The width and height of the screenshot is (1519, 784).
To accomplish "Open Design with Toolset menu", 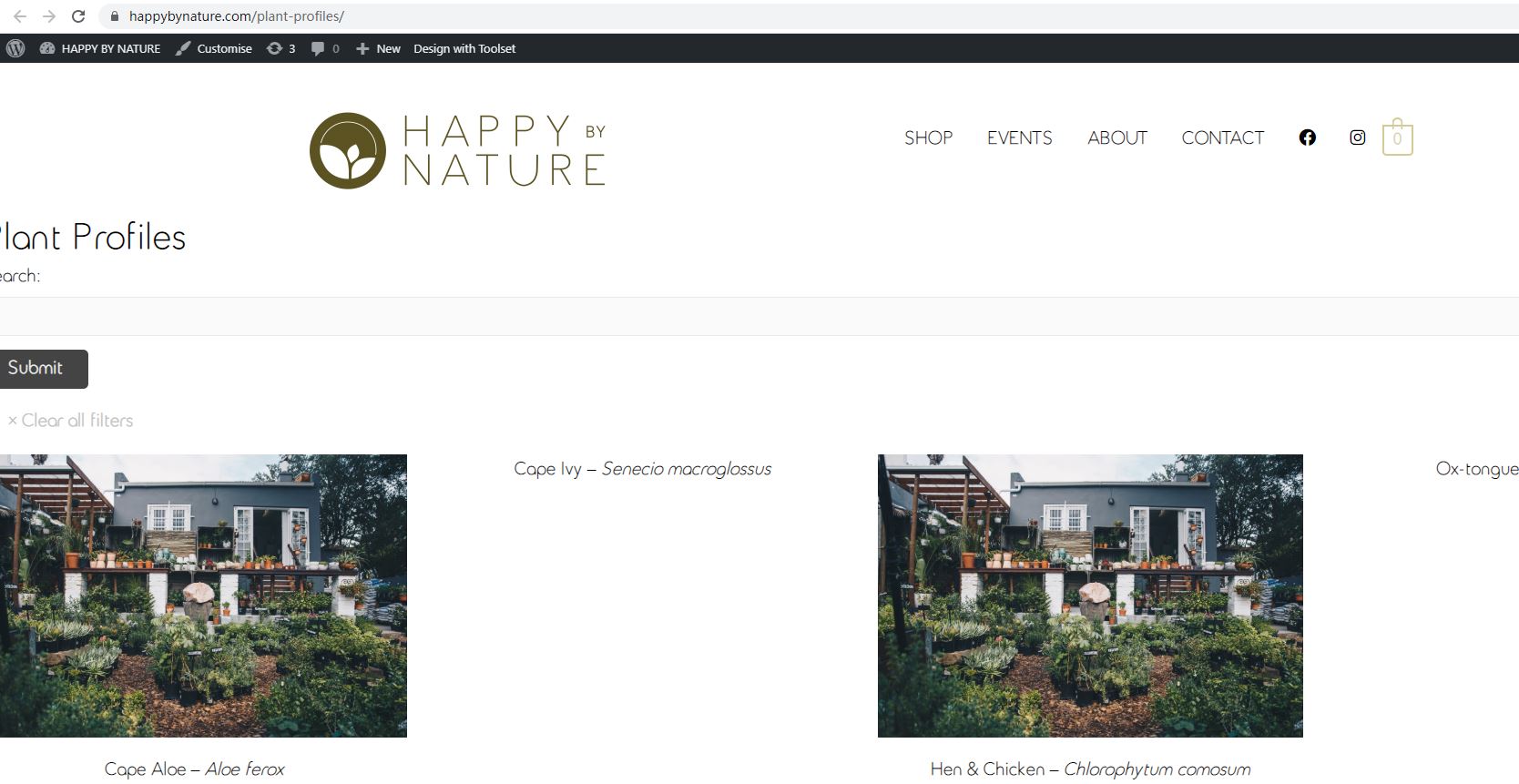I will pos(464,48).
